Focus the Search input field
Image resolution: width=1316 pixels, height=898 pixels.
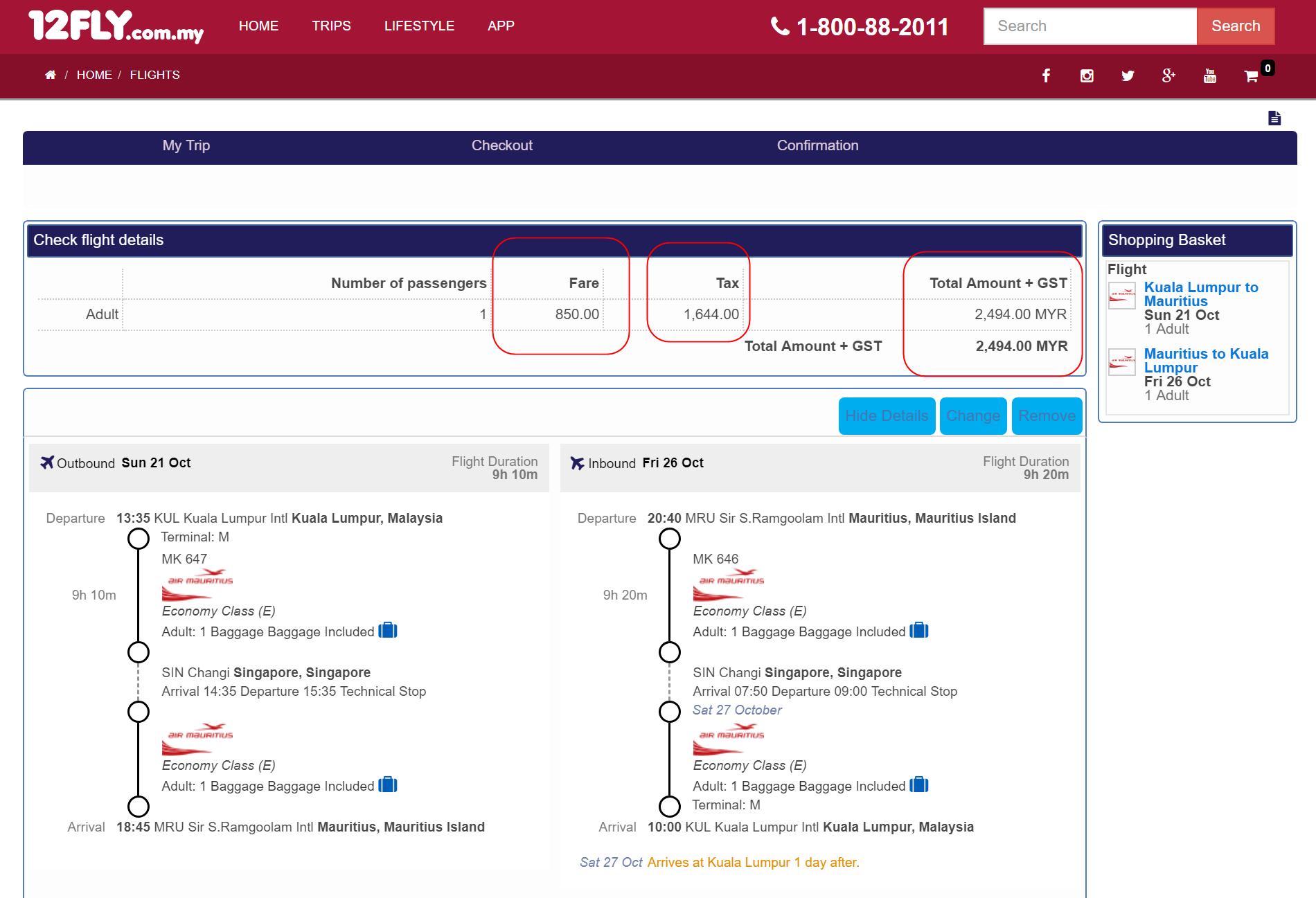[1090, 26]
